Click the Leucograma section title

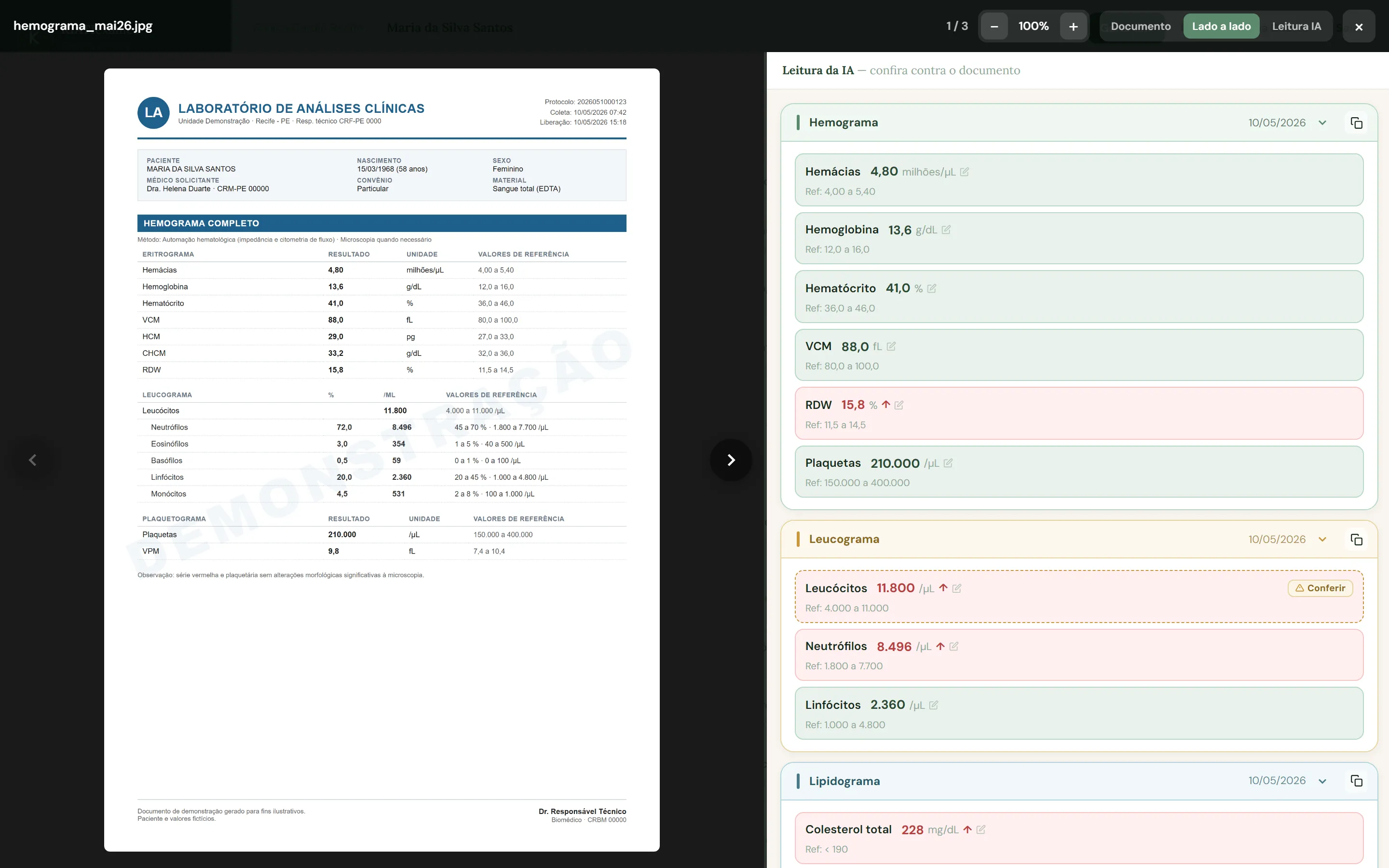click(844, 540)
